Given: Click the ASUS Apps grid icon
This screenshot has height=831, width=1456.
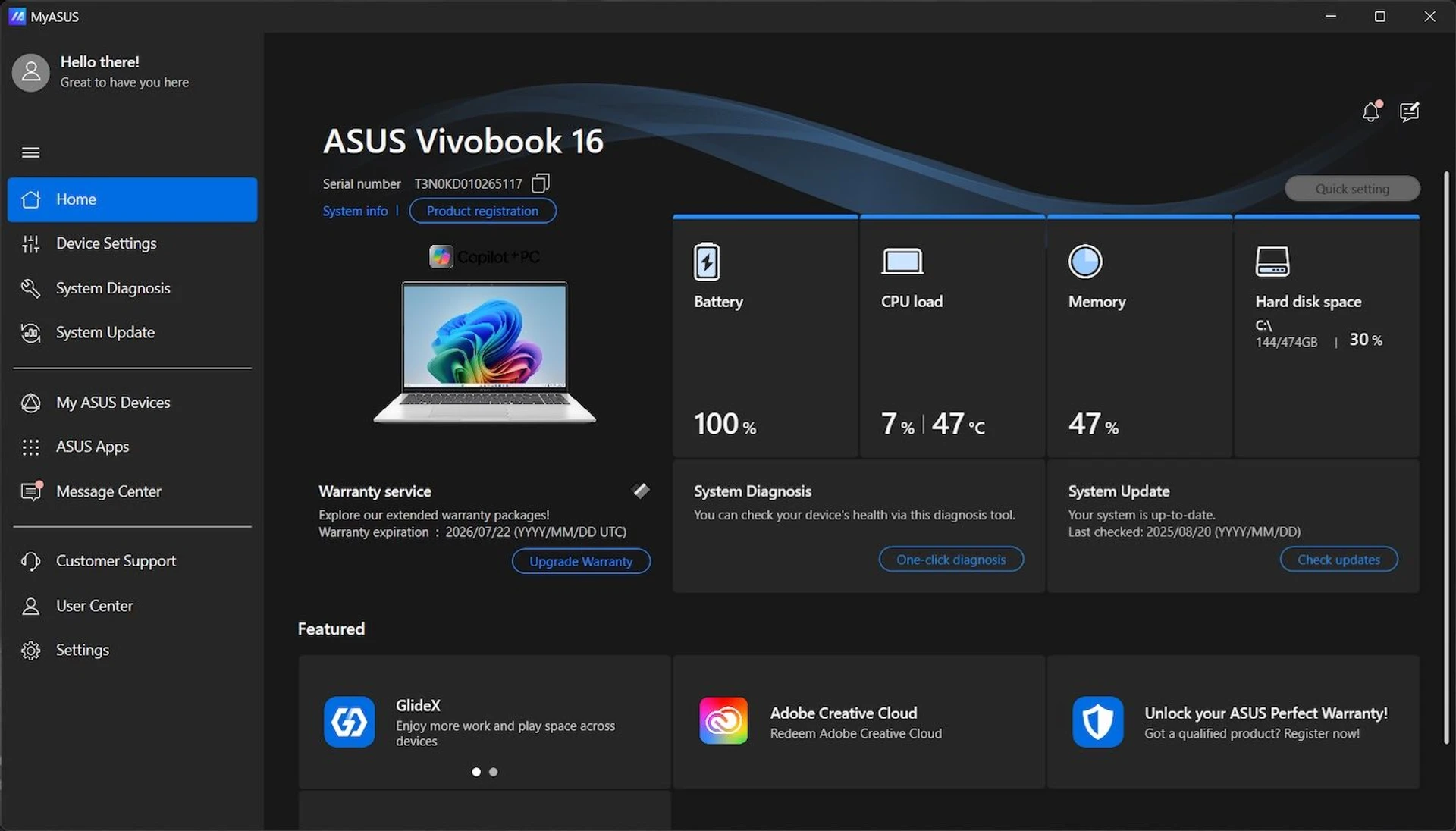Looking at the screenshot, I should 31,447.
